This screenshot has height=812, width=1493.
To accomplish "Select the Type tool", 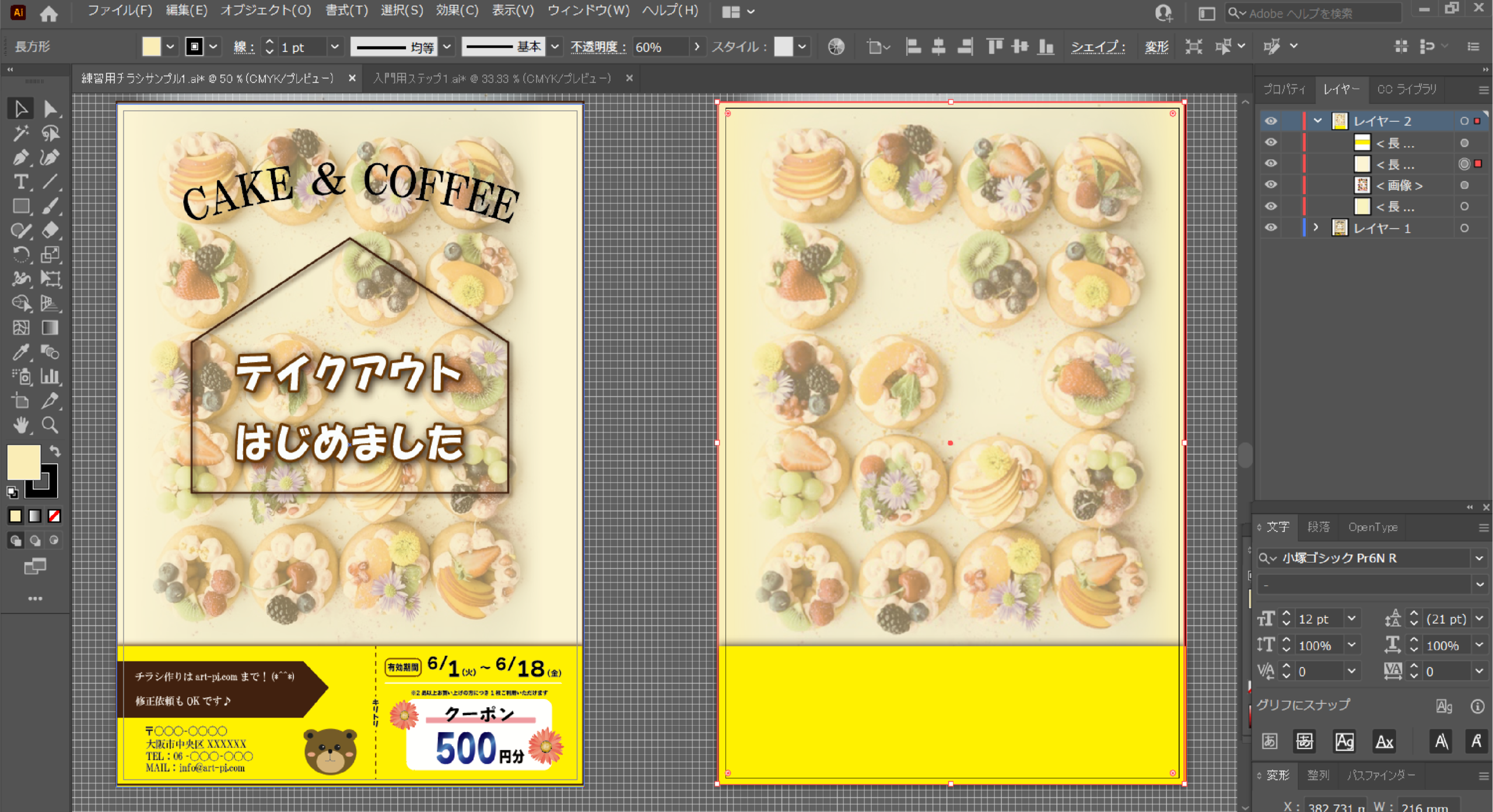I will (x=20, y=182).
